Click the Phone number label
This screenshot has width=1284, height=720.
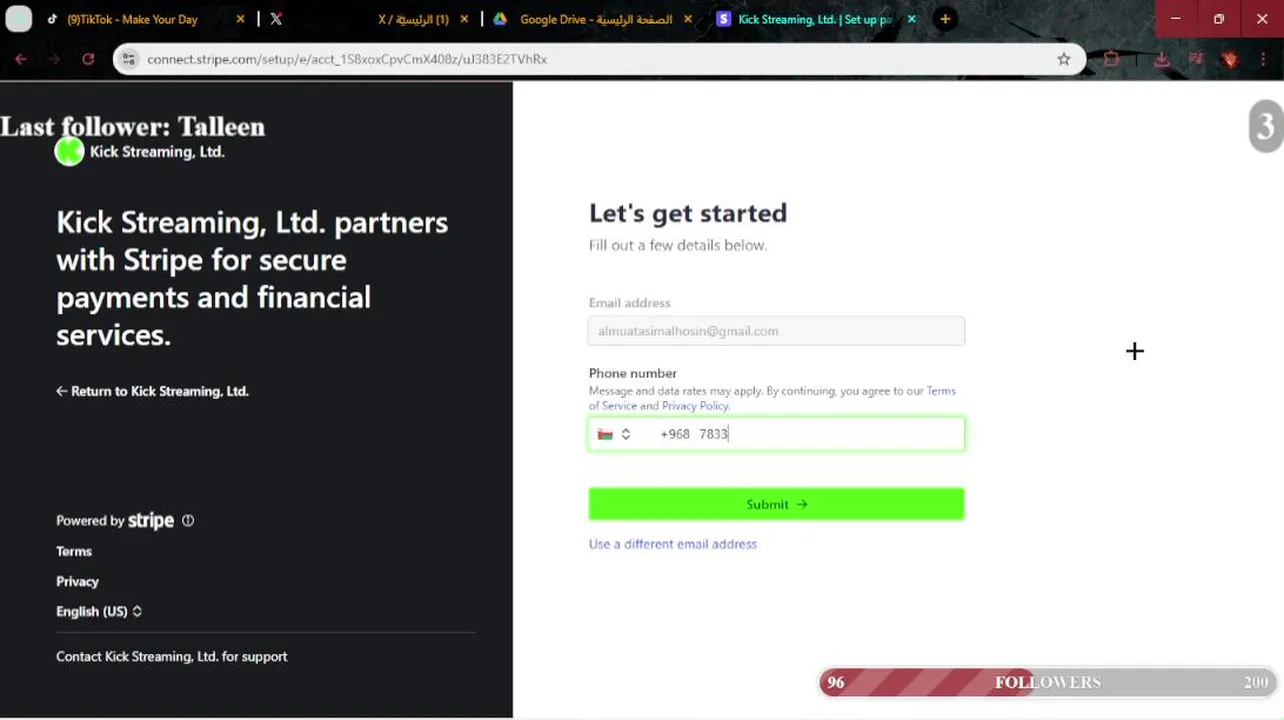633,373
